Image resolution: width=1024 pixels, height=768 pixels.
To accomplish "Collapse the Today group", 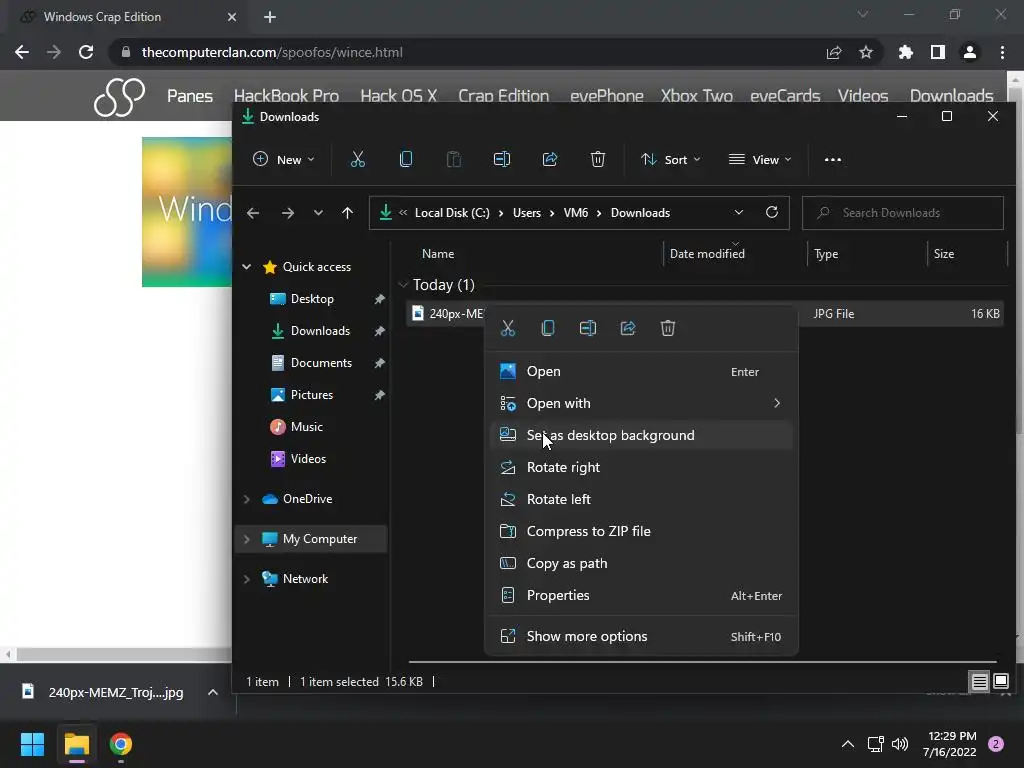I will tap(404, 285).
